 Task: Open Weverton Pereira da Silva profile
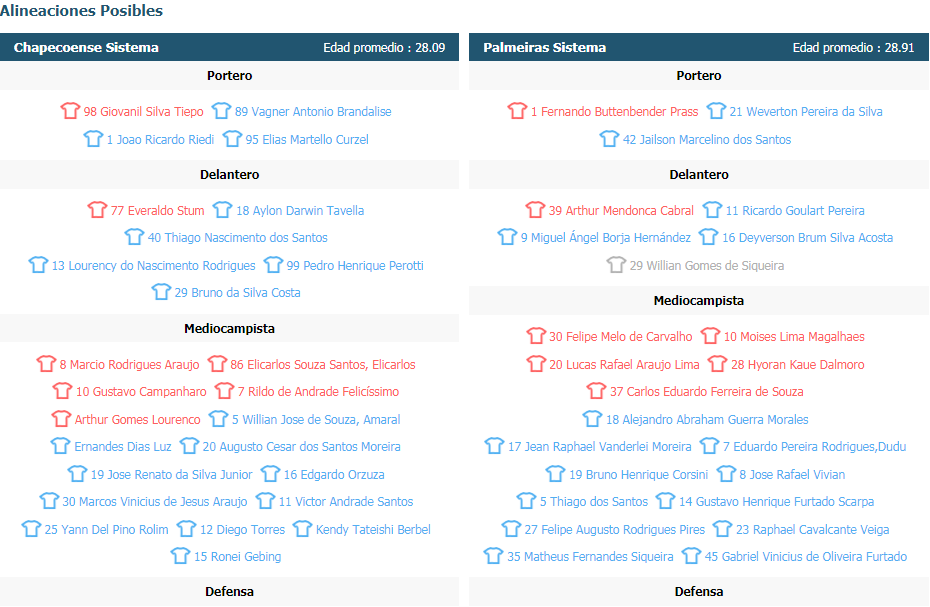click(x=806, y=112)
